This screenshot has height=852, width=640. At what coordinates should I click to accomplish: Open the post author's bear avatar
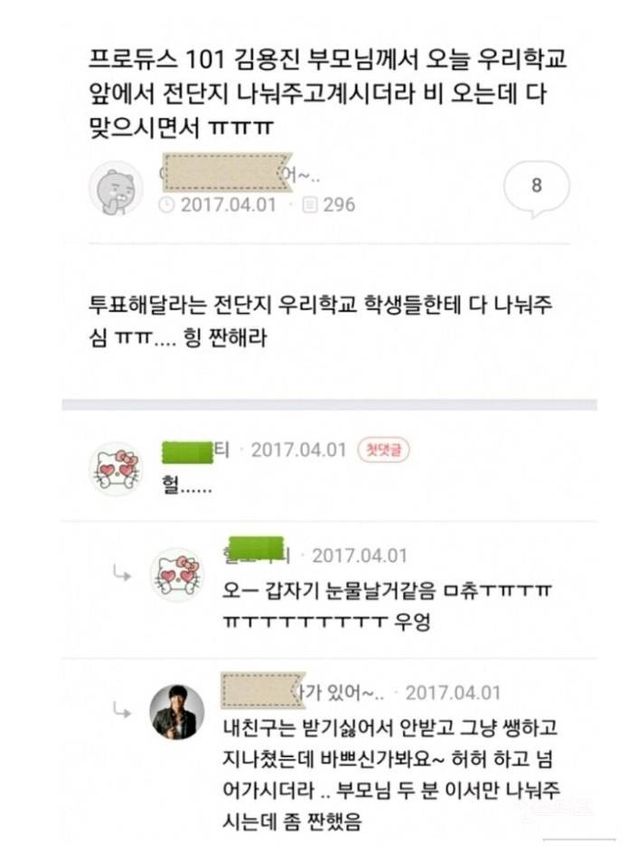[116, 189]
